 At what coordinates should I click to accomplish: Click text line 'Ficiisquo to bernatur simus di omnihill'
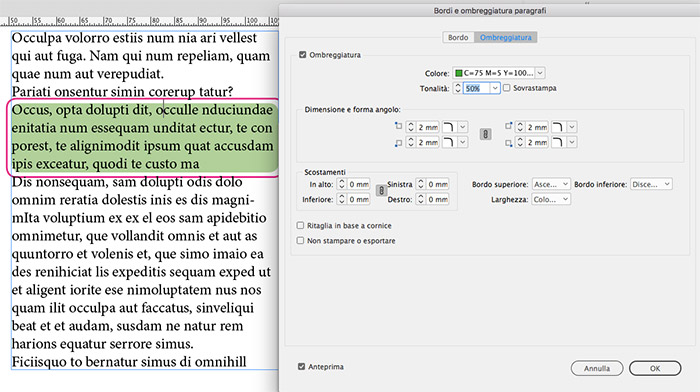point(129,362)
